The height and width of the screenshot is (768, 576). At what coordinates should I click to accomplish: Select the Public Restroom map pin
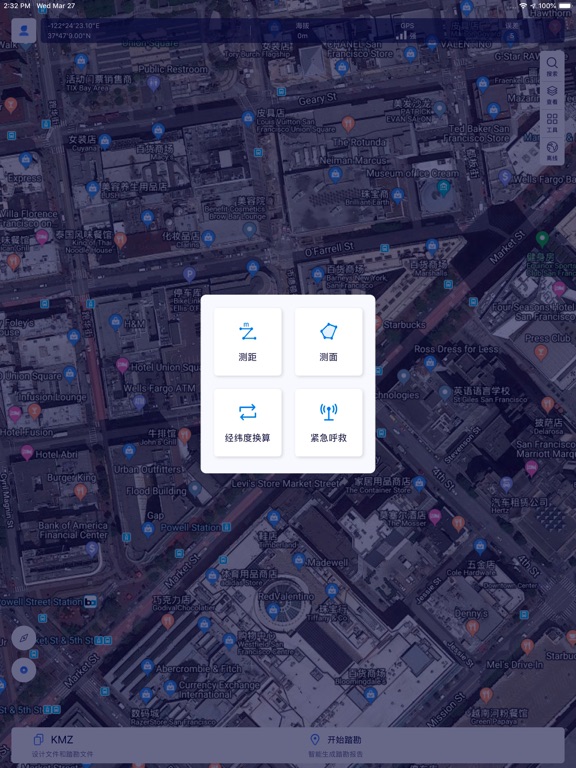pos(154,83)
